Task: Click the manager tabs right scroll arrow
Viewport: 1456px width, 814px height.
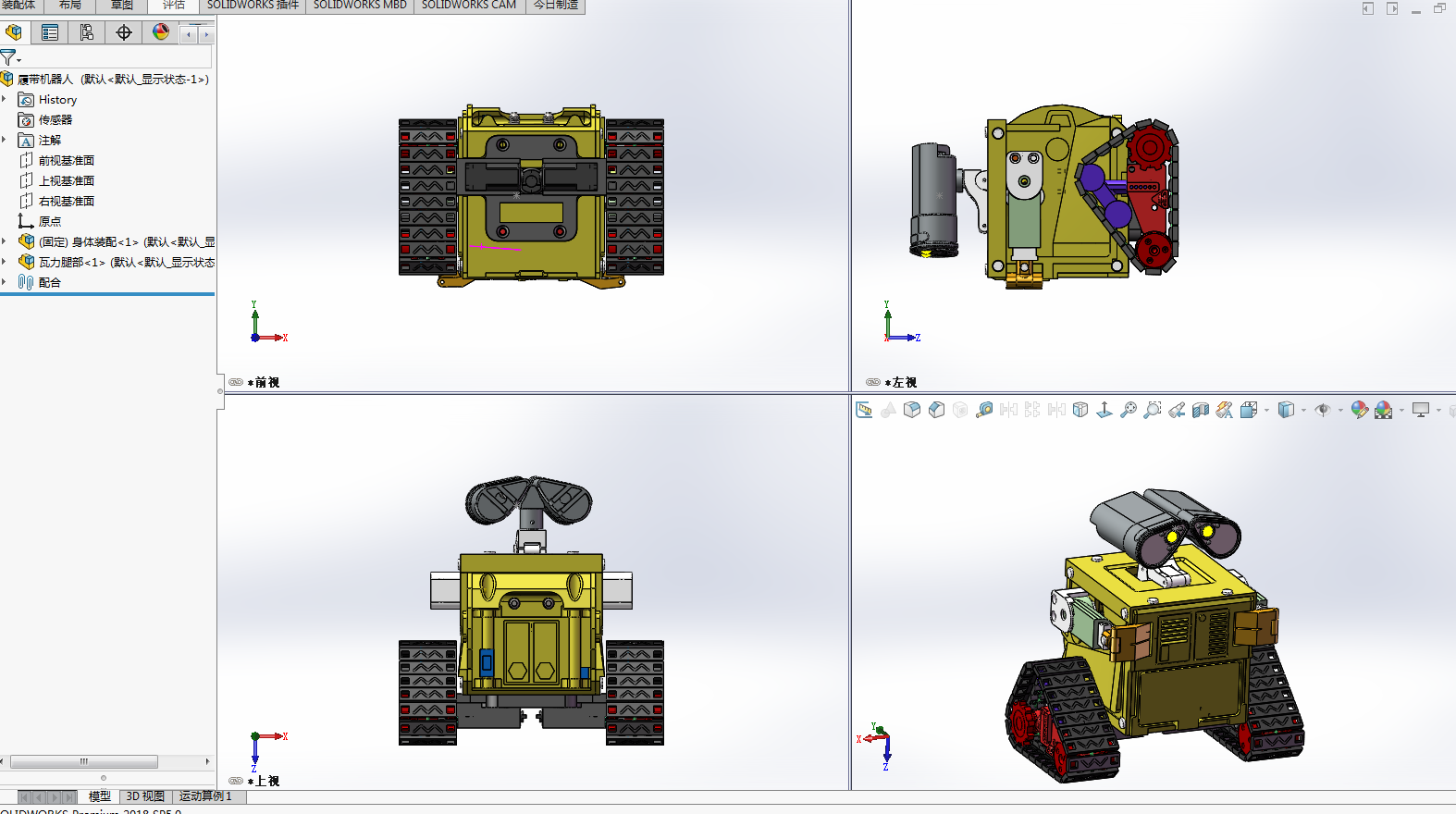Action: click(206, 34)
